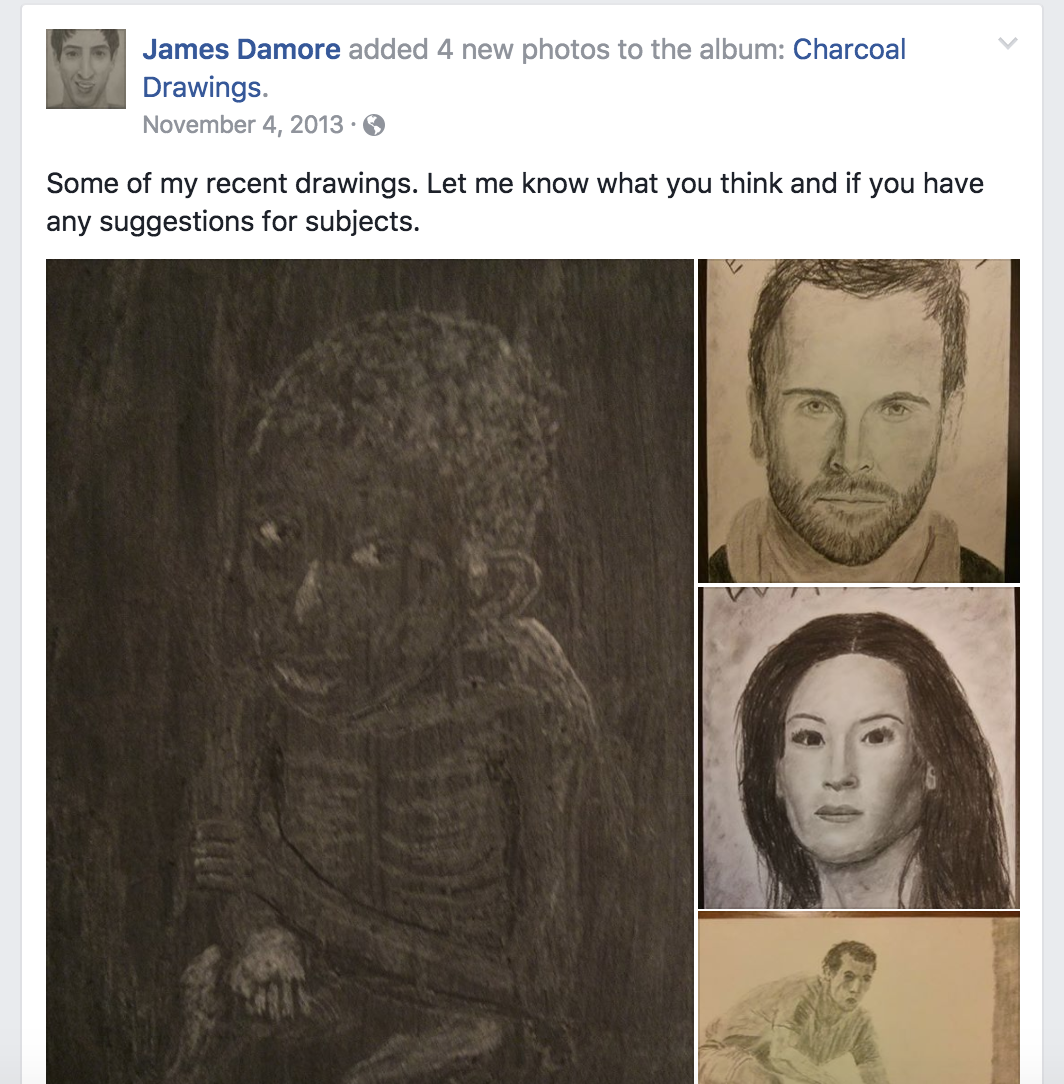Expand the post options chevron arrow
1064x1084 pixels.
[1008, 44]
